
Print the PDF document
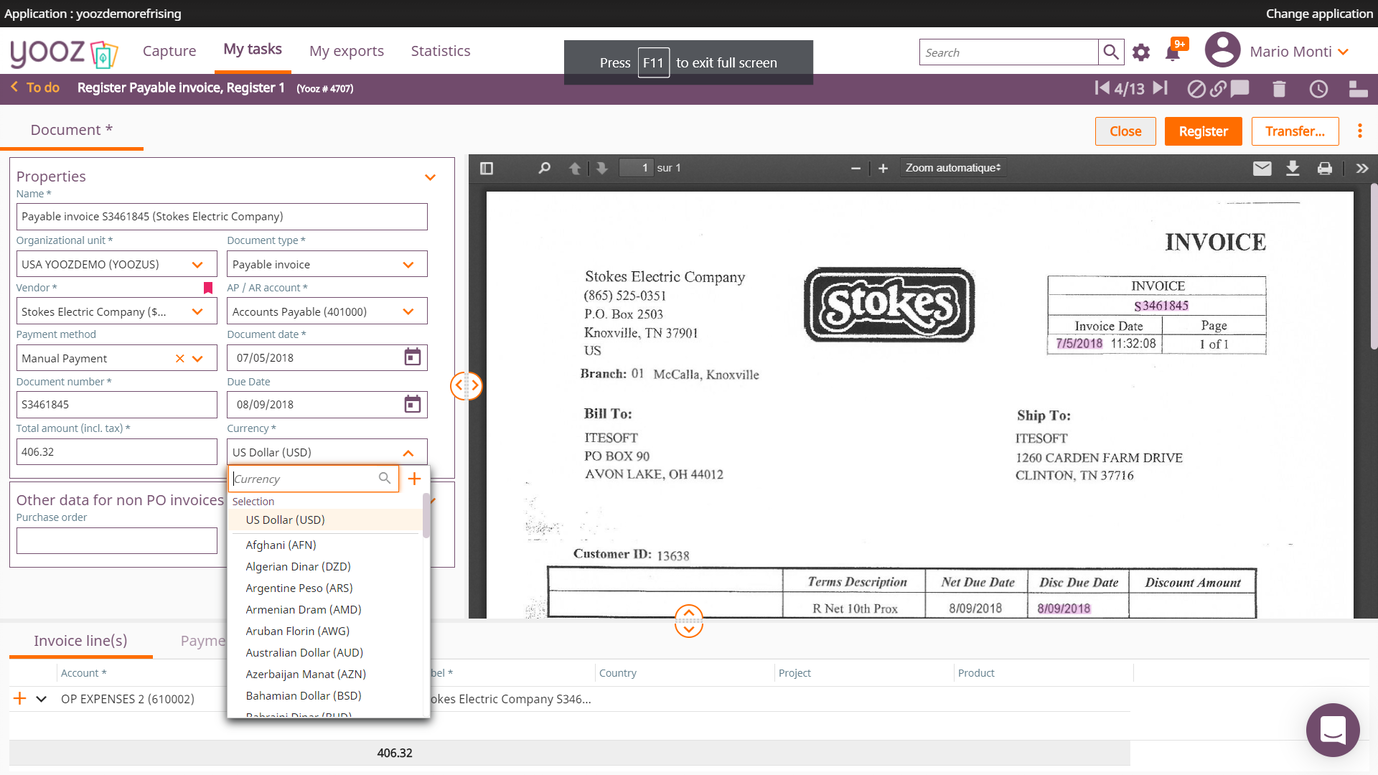coord(1325,168)
